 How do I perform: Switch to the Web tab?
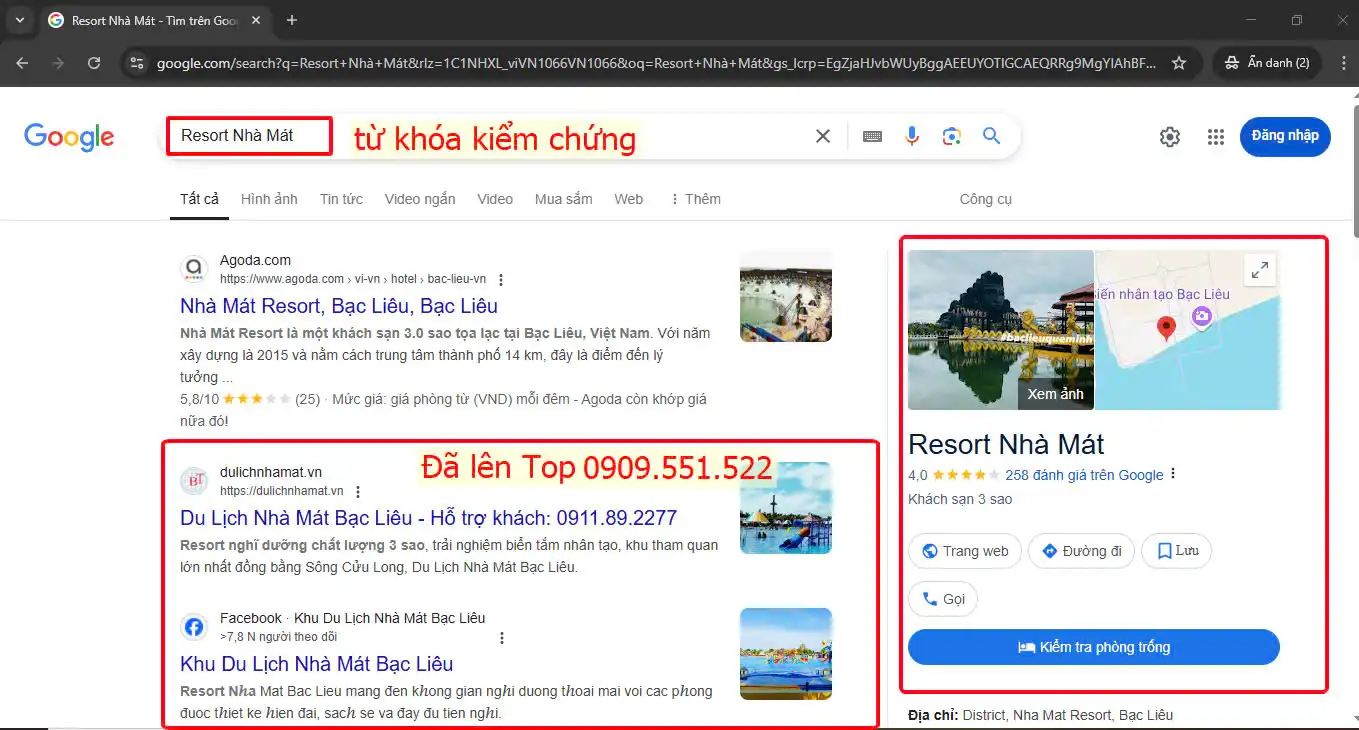pos(629,199)
